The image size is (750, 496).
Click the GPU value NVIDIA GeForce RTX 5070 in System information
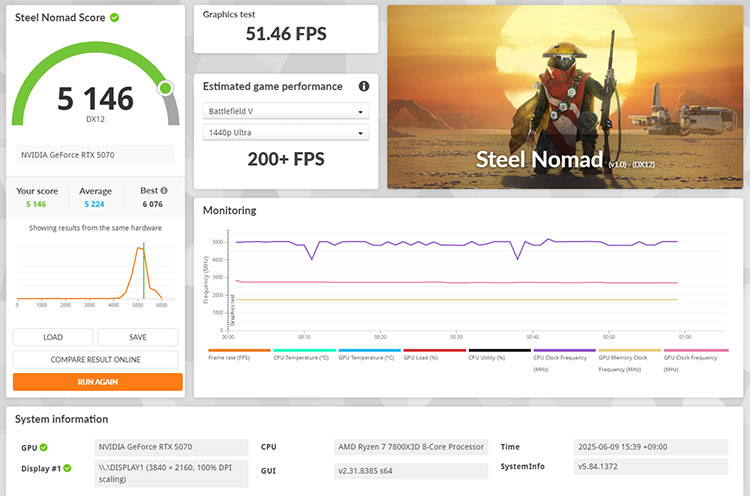coord(171,447)
